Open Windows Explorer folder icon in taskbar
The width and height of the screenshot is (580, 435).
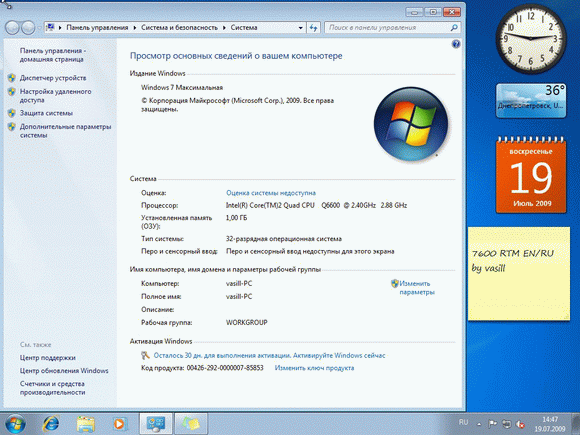click(x=85, y=424)
